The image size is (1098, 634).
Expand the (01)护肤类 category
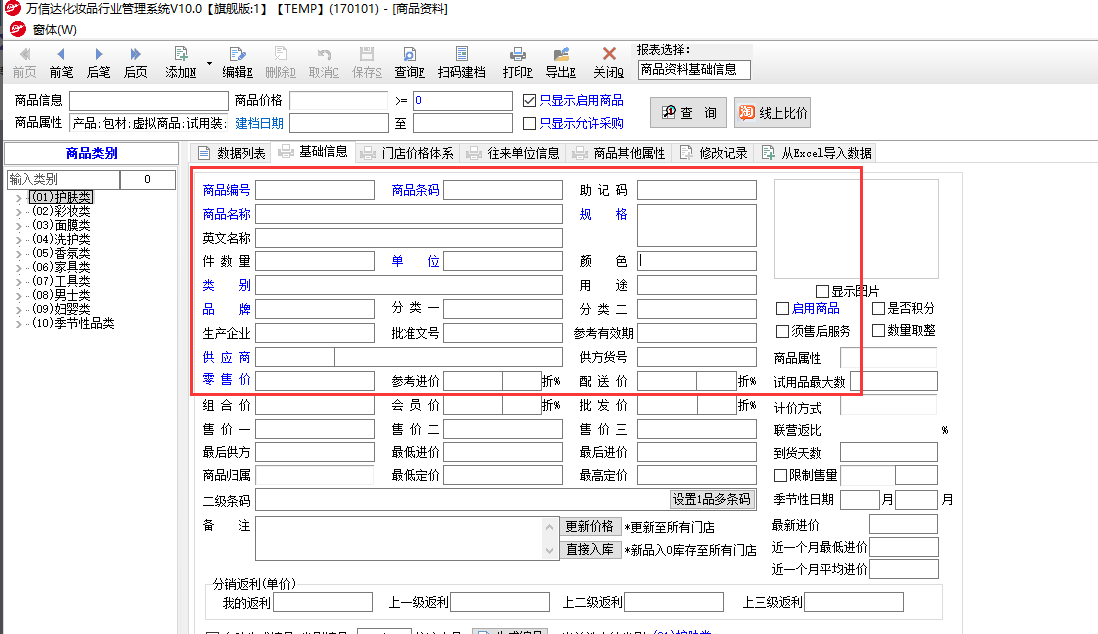coord(18,198)
